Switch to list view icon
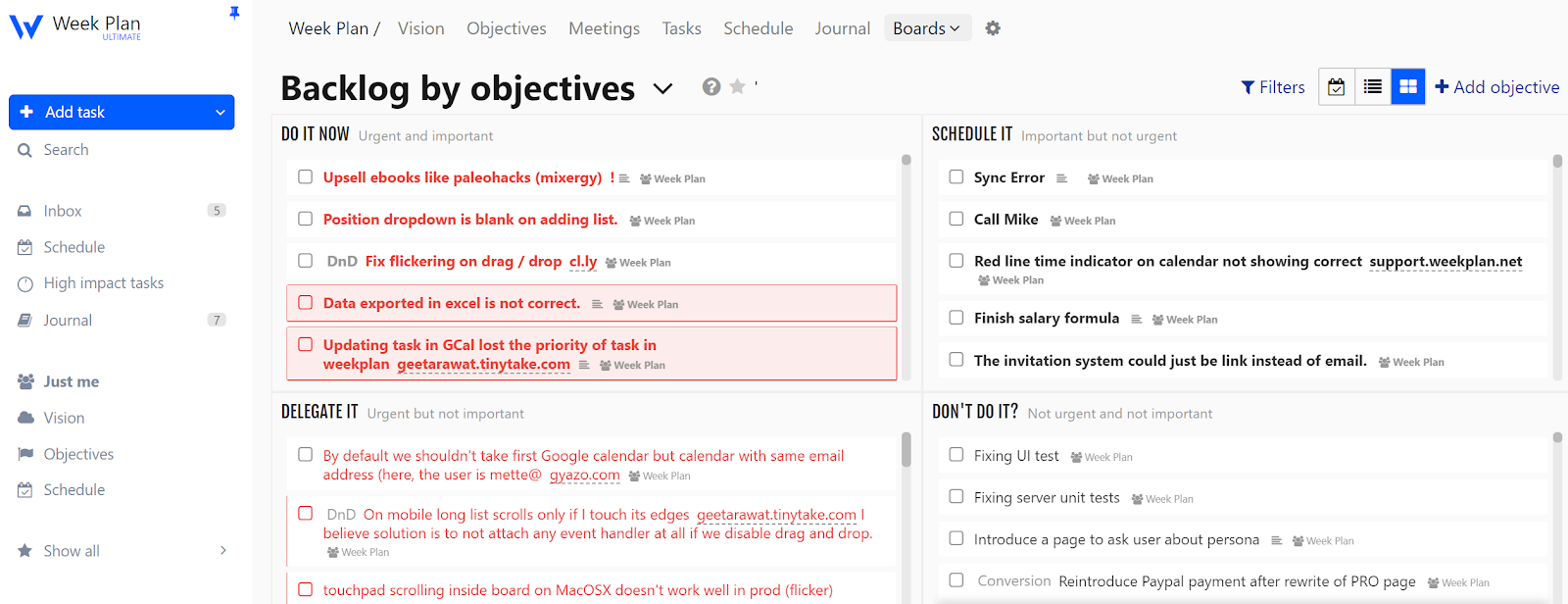This screenshot has height=604, width=1568. tap(1372, 87)
